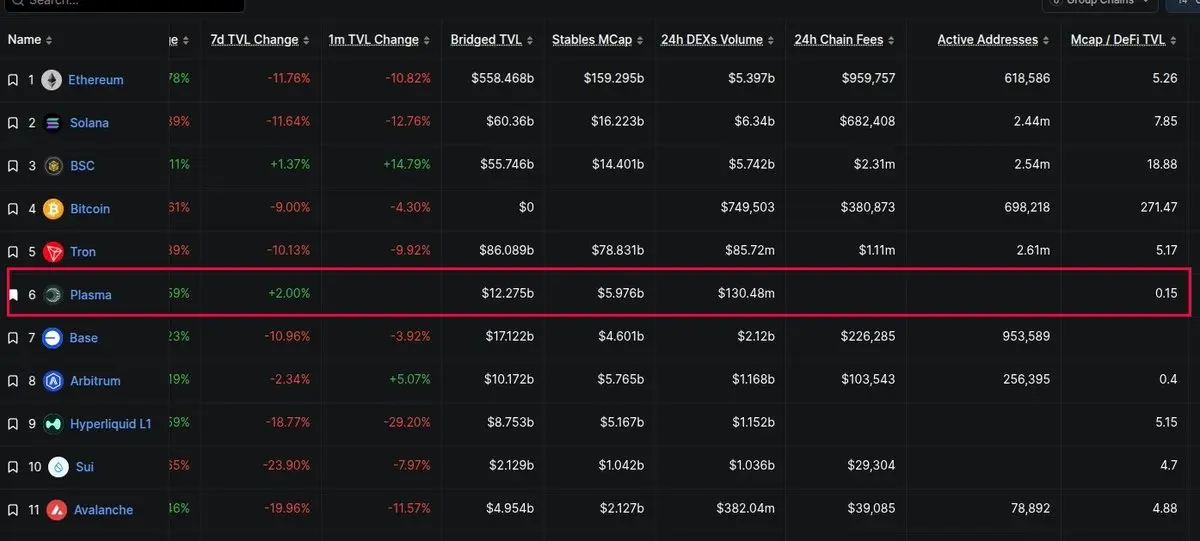Click the Bitcoin chain logo icon
The width and height of the screenshot is (1200, 541).
tap(52, 209)
